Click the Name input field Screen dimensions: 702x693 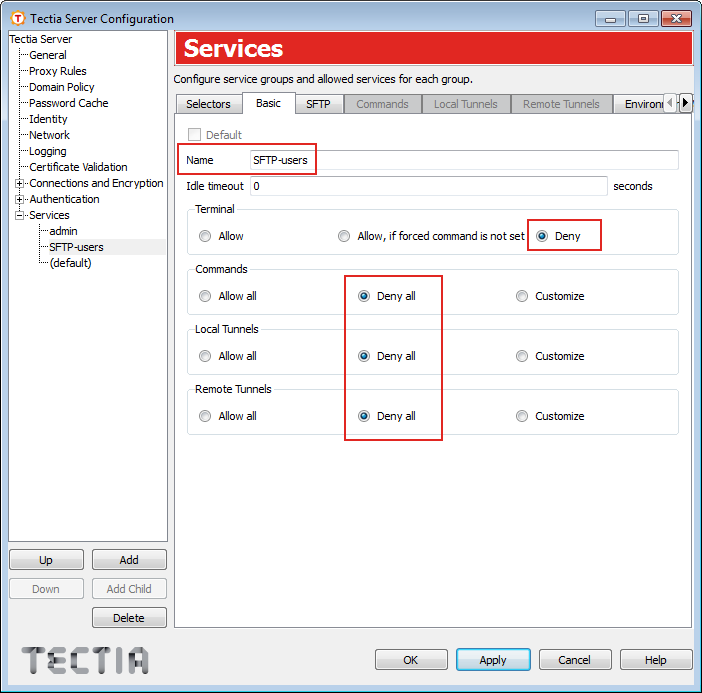(x=464, y=160)
